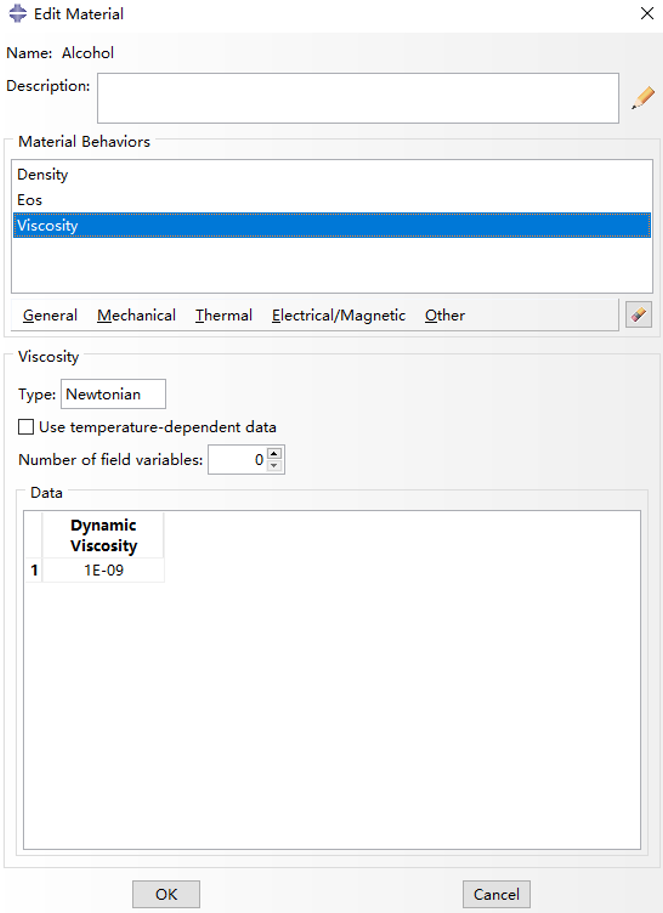Image resolution: width=663 pixels, height=913 pixels.
Task: Click the Abaqus logo in title bar
Action: [x=17, y=14]
